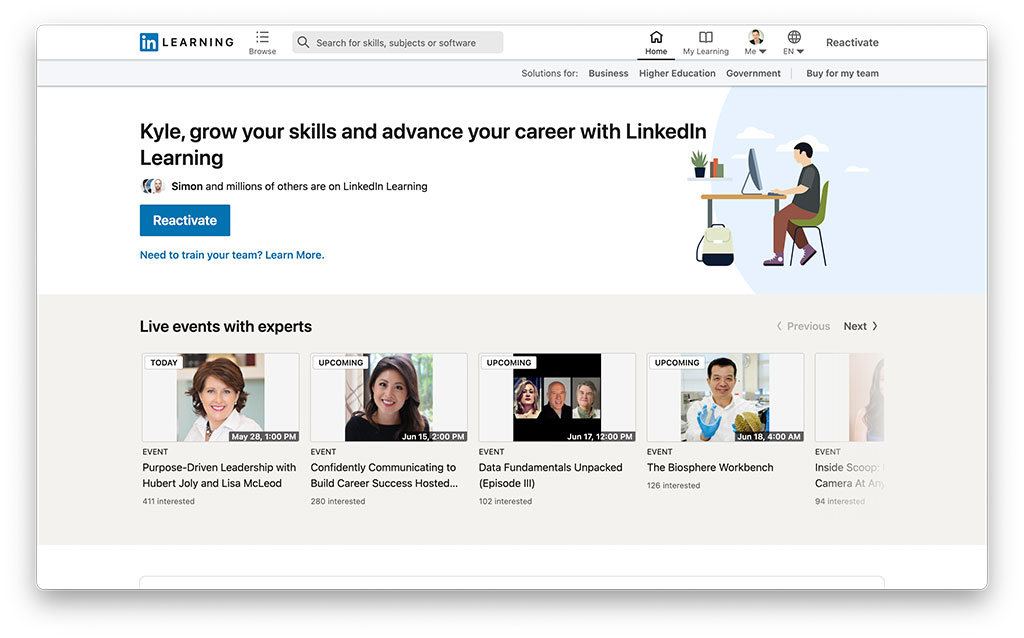Open Data Fundamentals Unpacked event thumbnail

tap(557, 398)
